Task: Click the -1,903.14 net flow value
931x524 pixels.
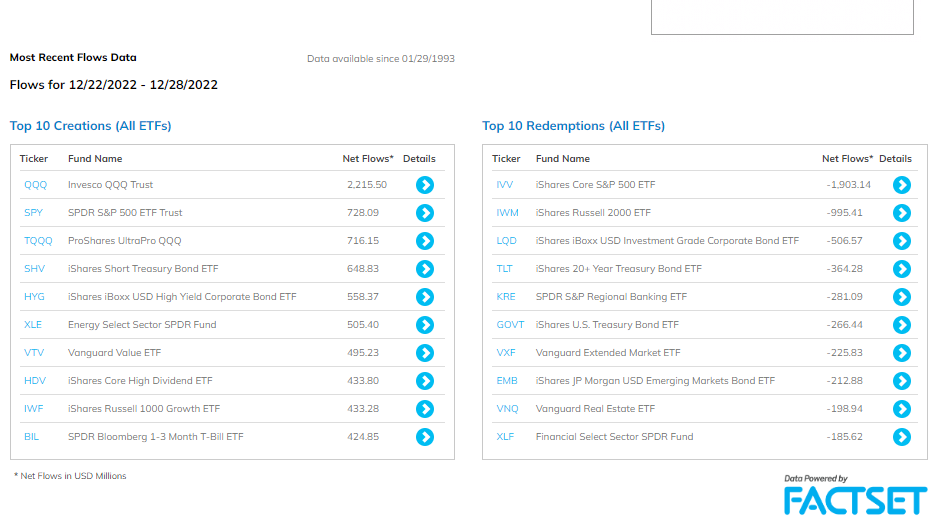Action: tap(848, 185)
